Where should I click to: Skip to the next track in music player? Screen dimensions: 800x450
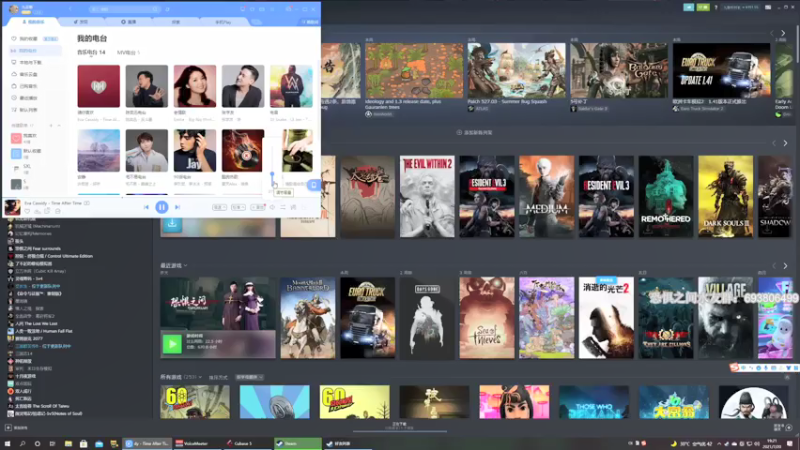pyautogui.click(x=177, y=207)
